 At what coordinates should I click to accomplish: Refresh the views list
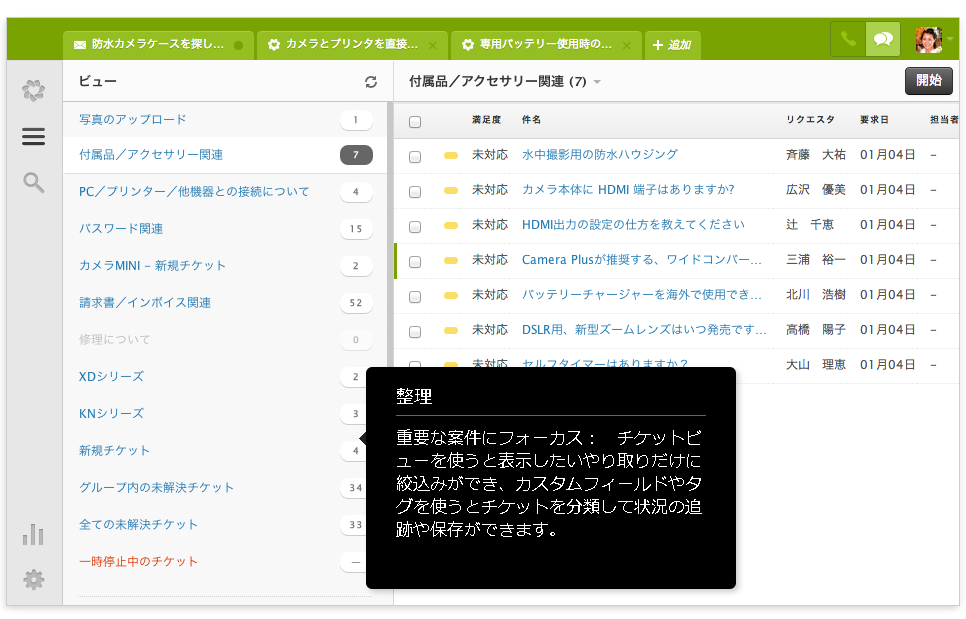coord(371,82)
